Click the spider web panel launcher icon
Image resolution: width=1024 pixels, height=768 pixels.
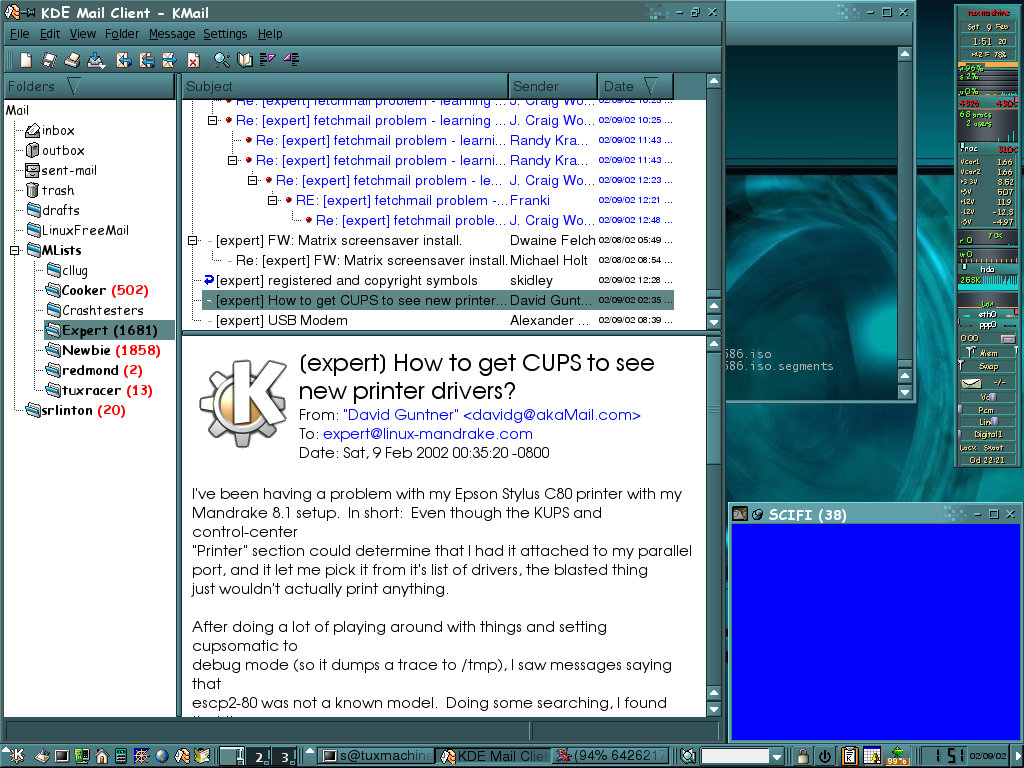click(x=141, y=756)
